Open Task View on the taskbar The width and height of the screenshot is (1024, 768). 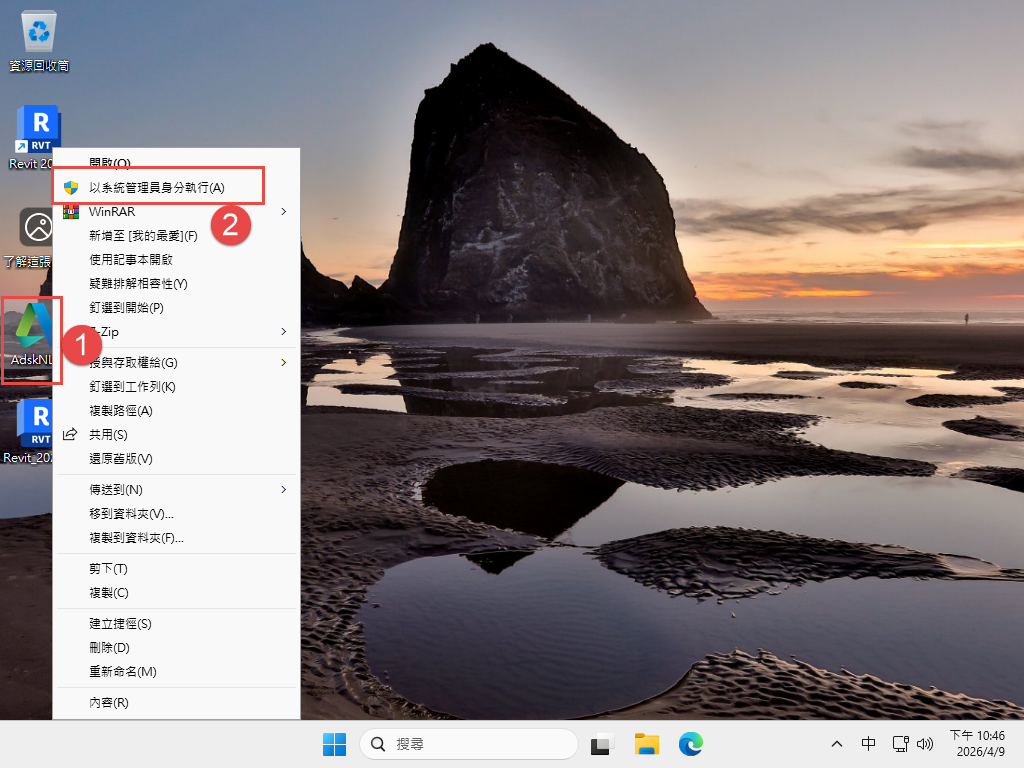click(x=602, y=744)
